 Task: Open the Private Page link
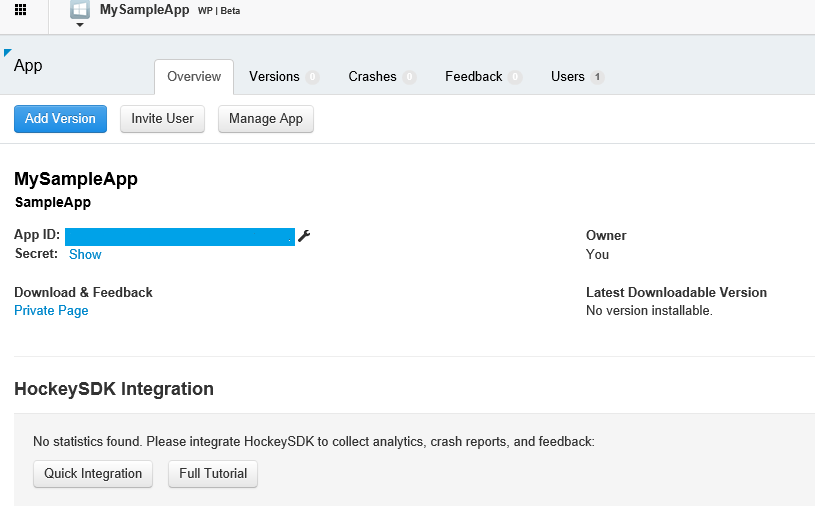[51, 311]
